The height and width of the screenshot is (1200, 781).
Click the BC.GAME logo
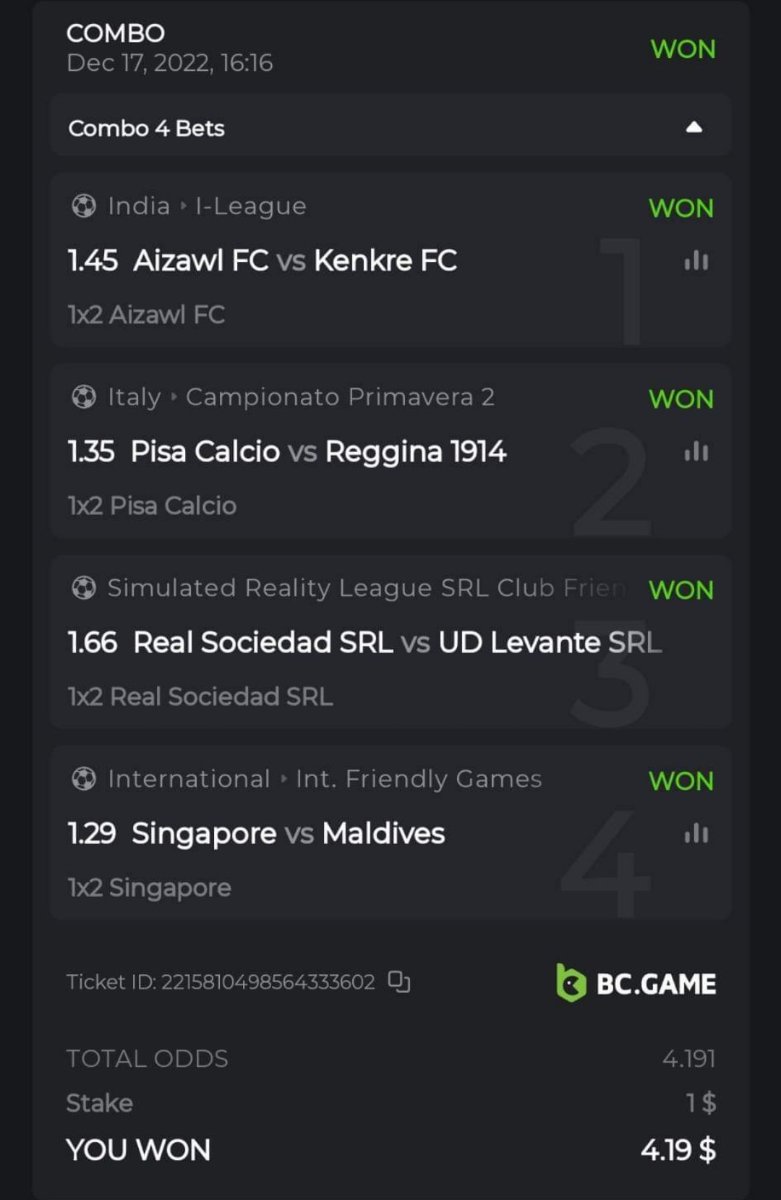(x=636, y=983)
